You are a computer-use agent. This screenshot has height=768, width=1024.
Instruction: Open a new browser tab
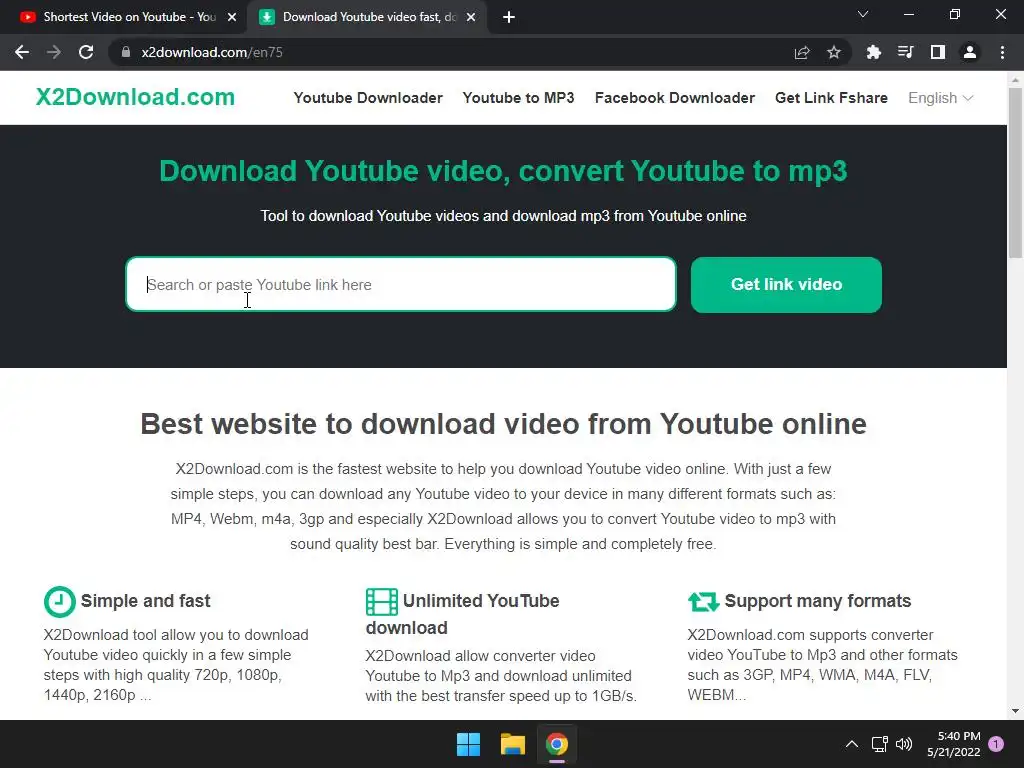click(x=509, y=17)
